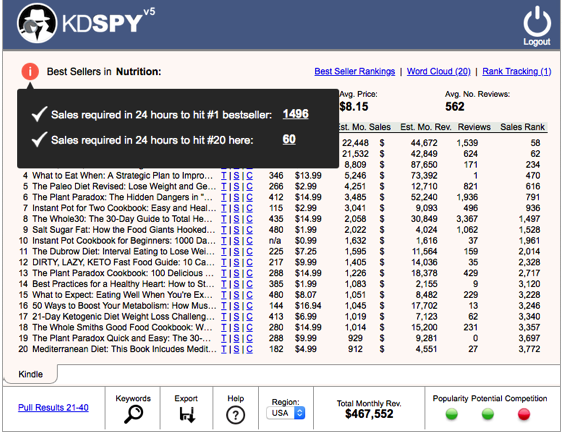The height and width of the screenshot is (434, 562).
Task: Click T link for Instant Pot Cookbook for Beginners
Action: (x=224, y=240)
